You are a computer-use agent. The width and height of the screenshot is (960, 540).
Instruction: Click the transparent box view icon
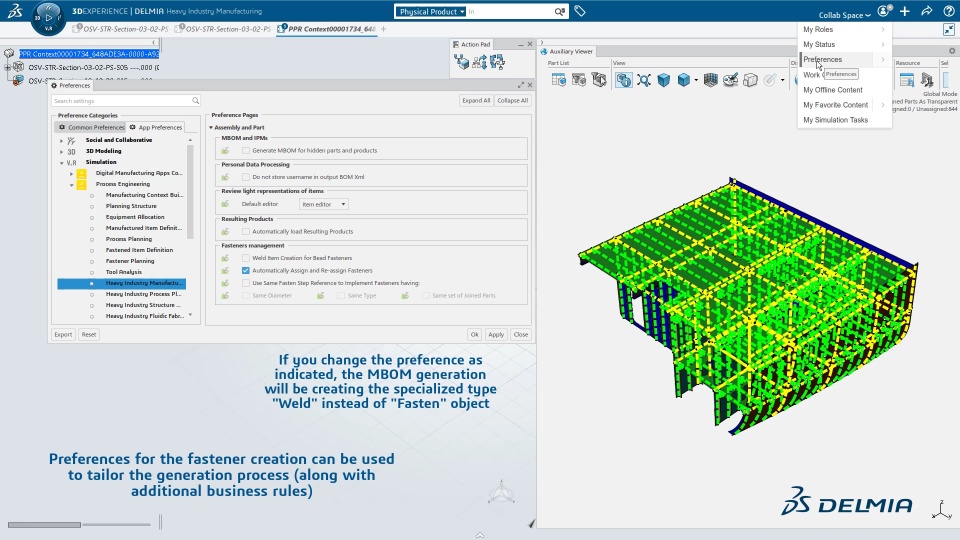coord(750,80)
